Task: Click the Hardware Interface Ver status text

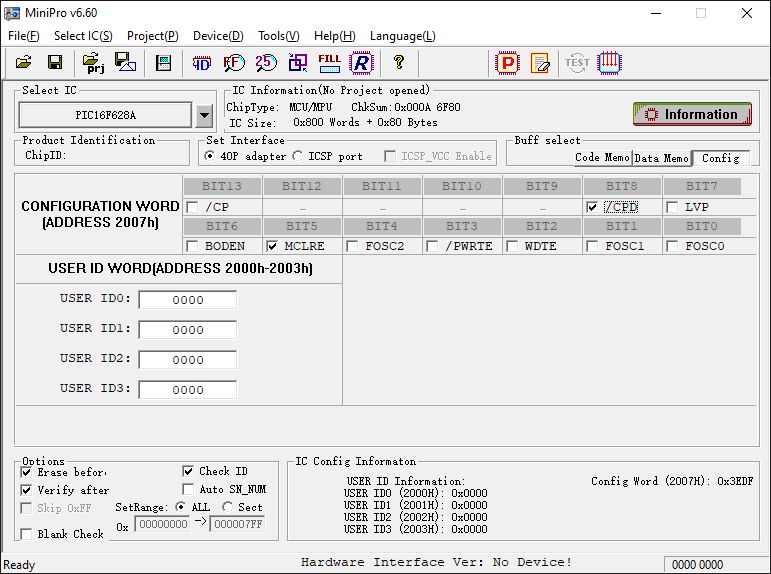Action: click(436, 562)
